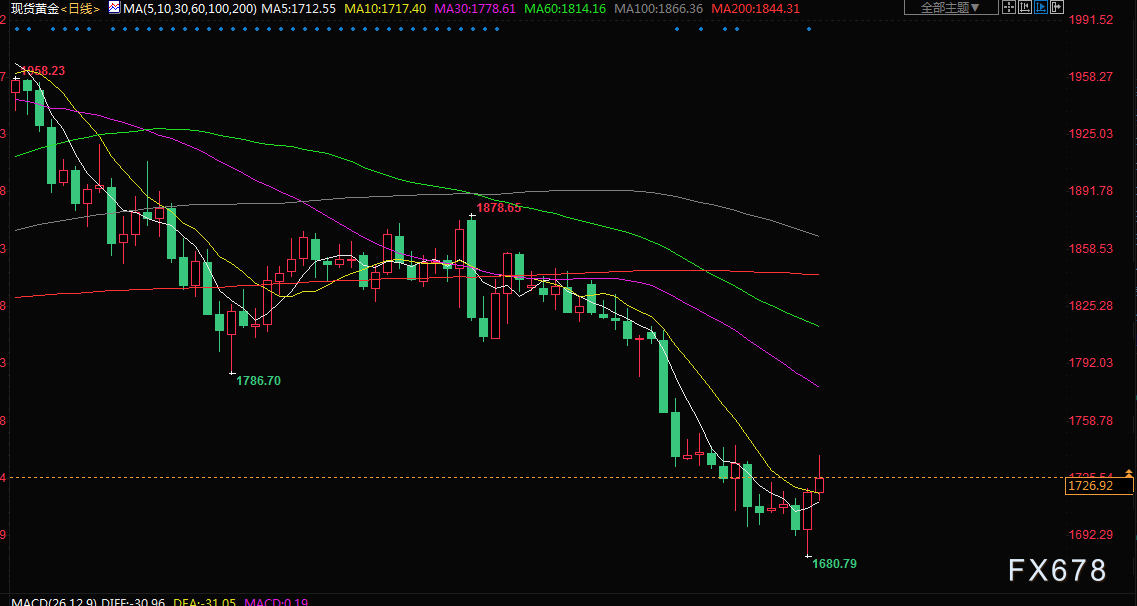
Task: Click the MA(5,10,30,60,100,200) parameters label
Action: [190, 9]
